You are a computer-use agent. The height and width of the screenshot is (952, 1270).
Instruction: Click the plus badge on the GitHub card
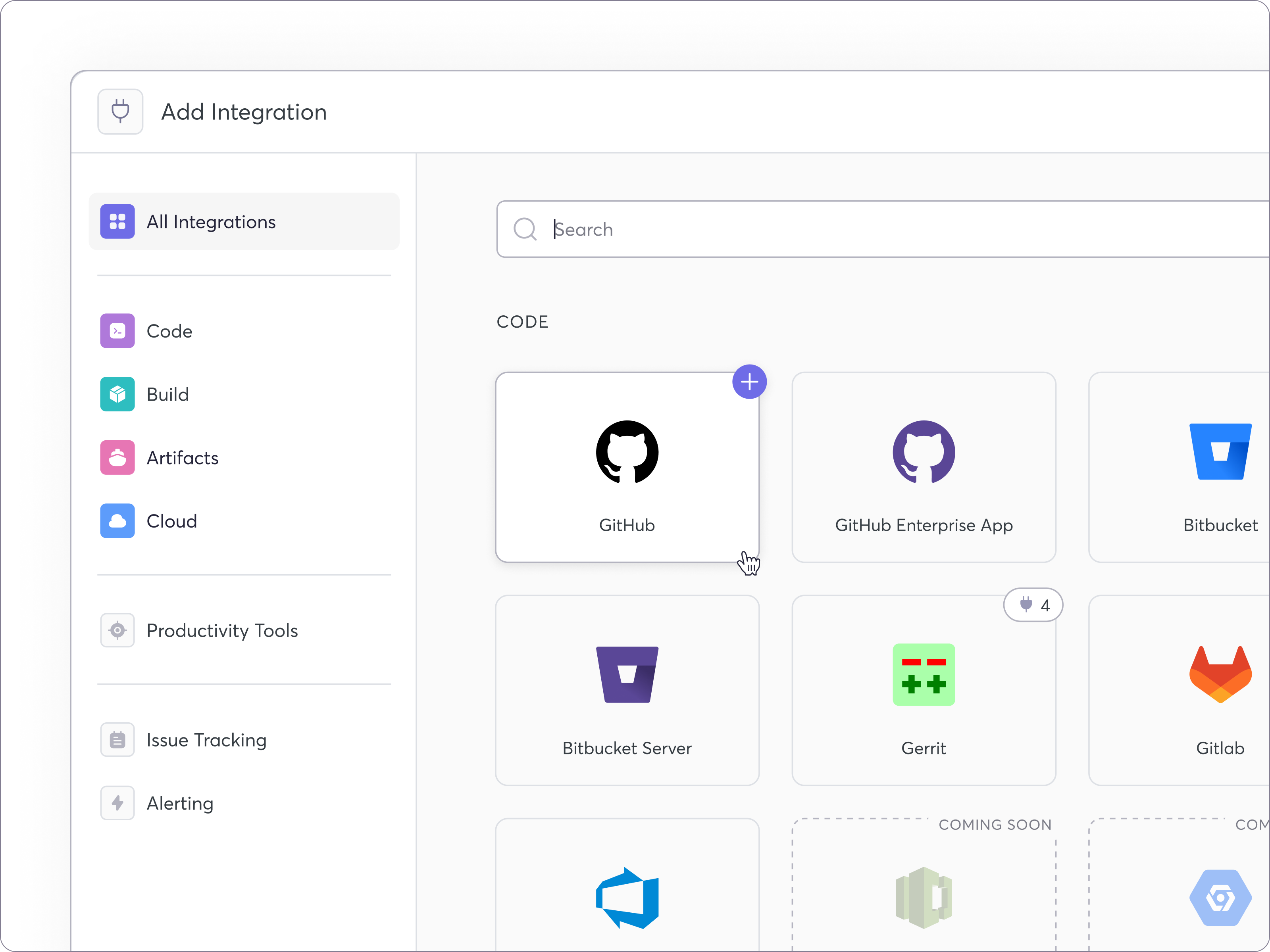(x=749, y=382)
